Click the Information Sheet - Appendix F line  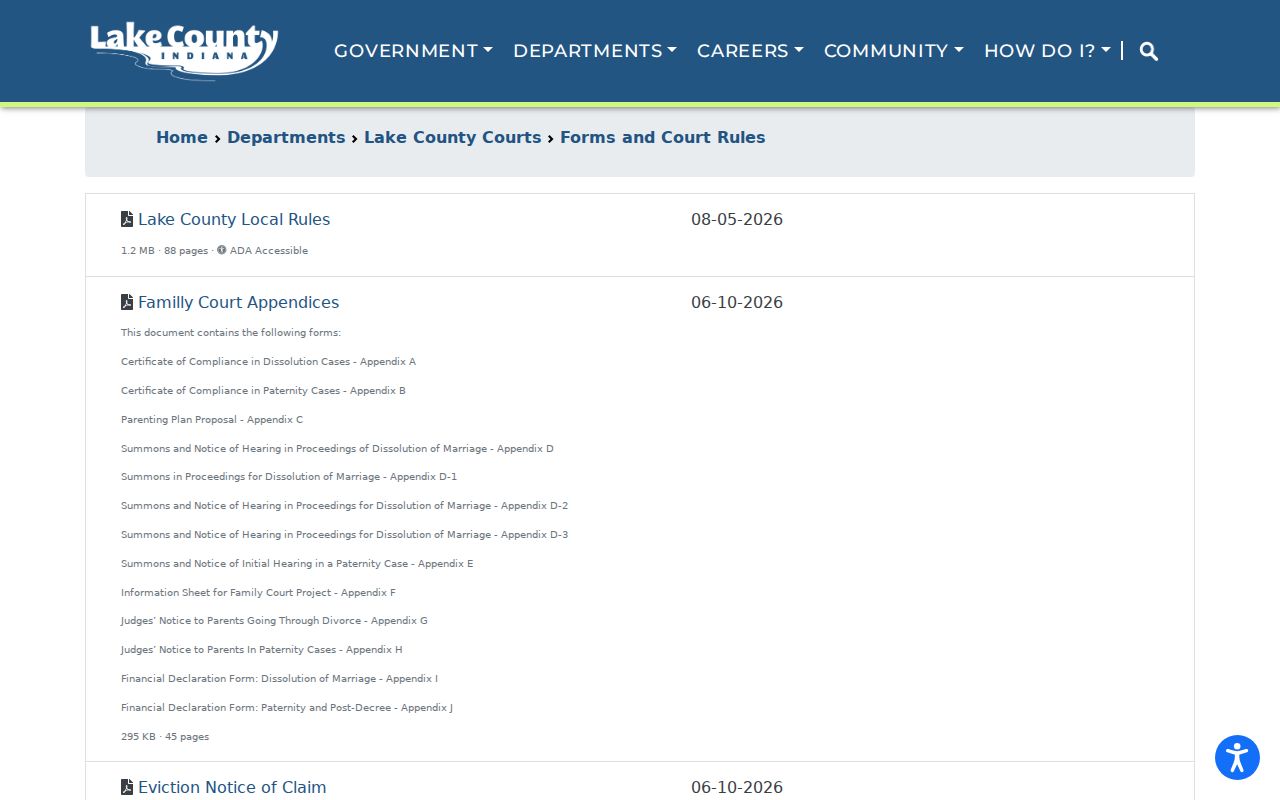click(258, 592)
